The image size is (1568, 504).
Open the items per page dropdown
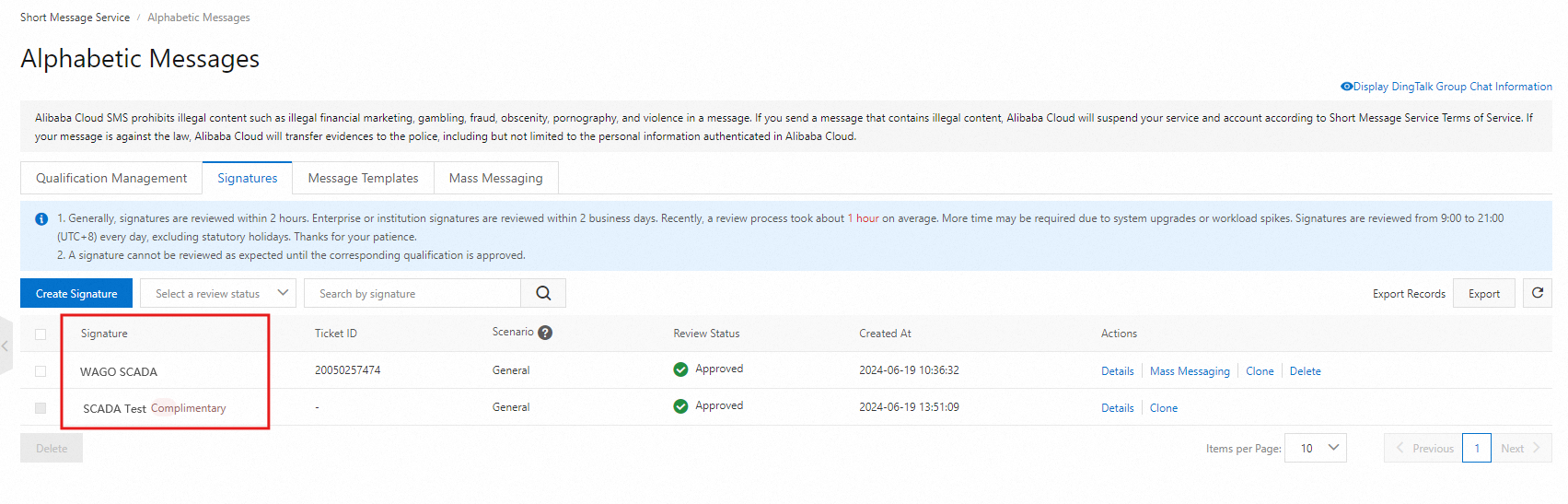[1316, 449]
